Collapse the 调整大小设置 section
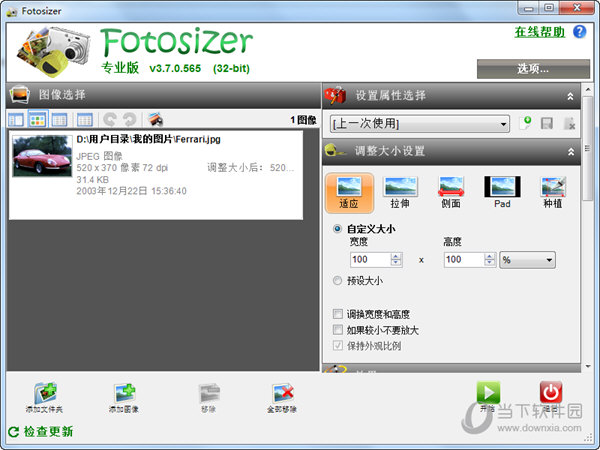The width and height of the screenshot is (600, 450). 571,152
